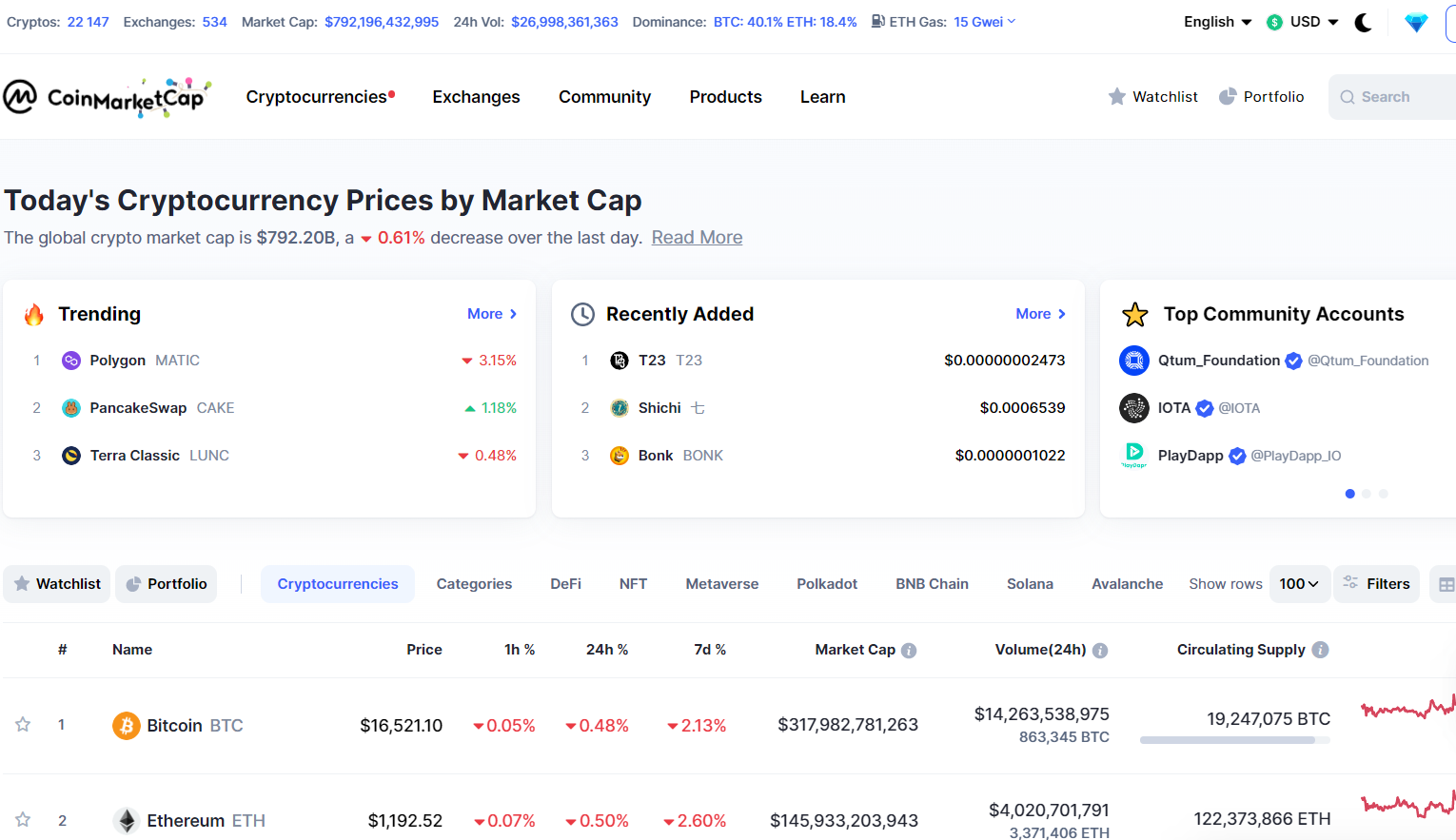This screenshot has width=1456, height=840.
Task: Open the Learn nav menu
Action: 822,97
